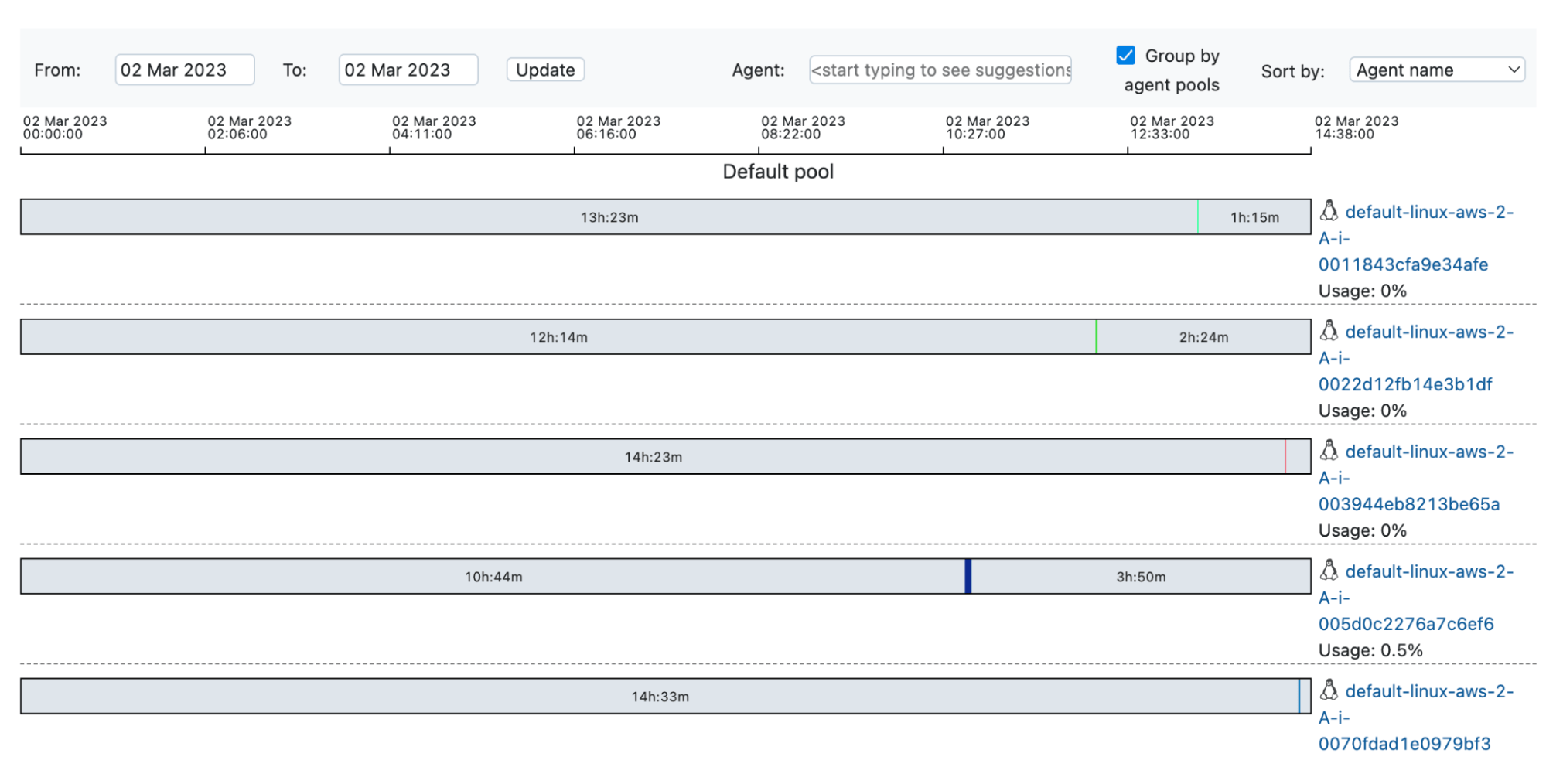Uncheck the Group by agent pools checkbox
This screenshot has height=784, width=1546.
pyautogui.click(x=1126, y=56)
